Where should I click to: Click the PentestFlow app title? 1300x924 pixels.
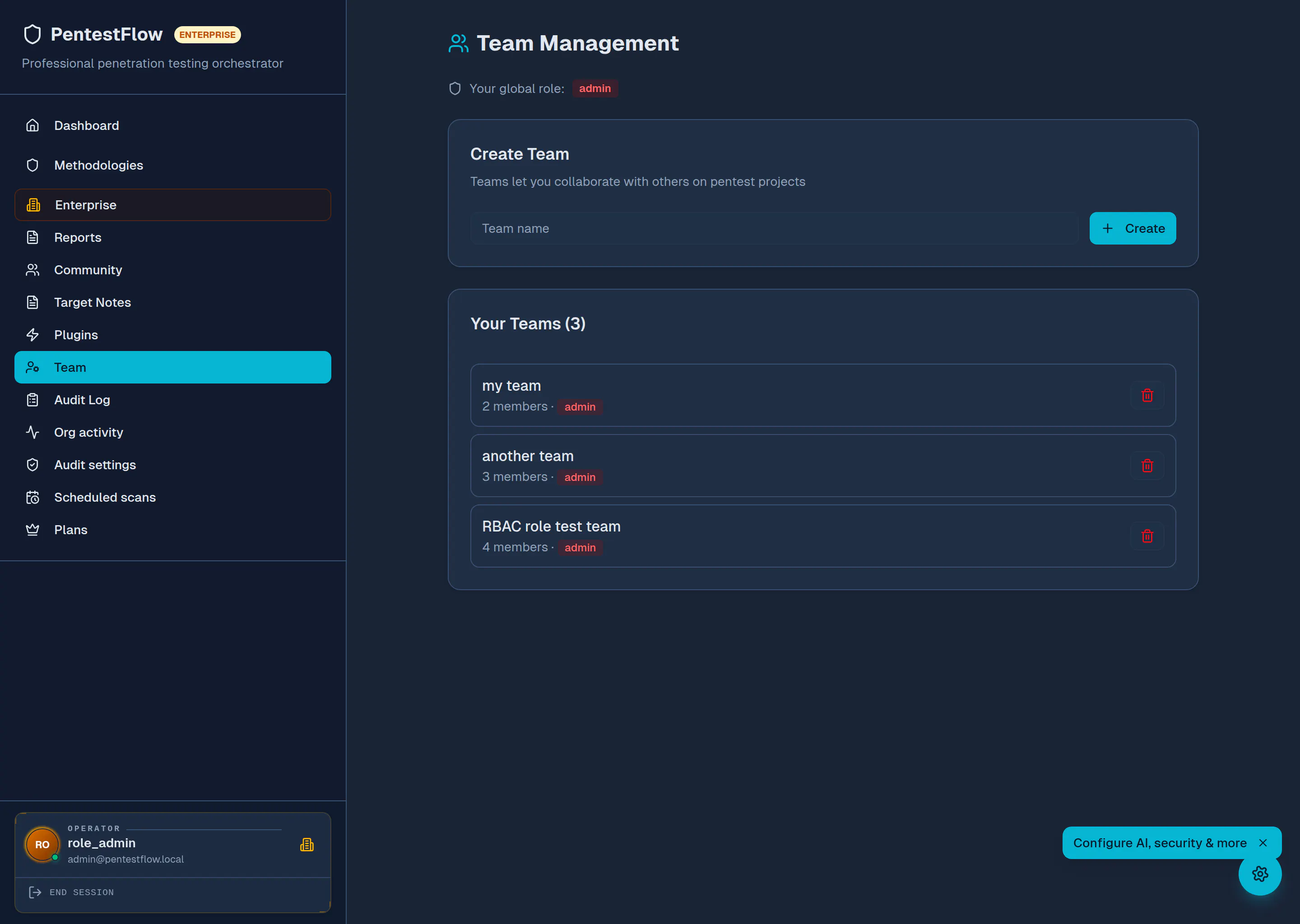click(x=107, y=34)
